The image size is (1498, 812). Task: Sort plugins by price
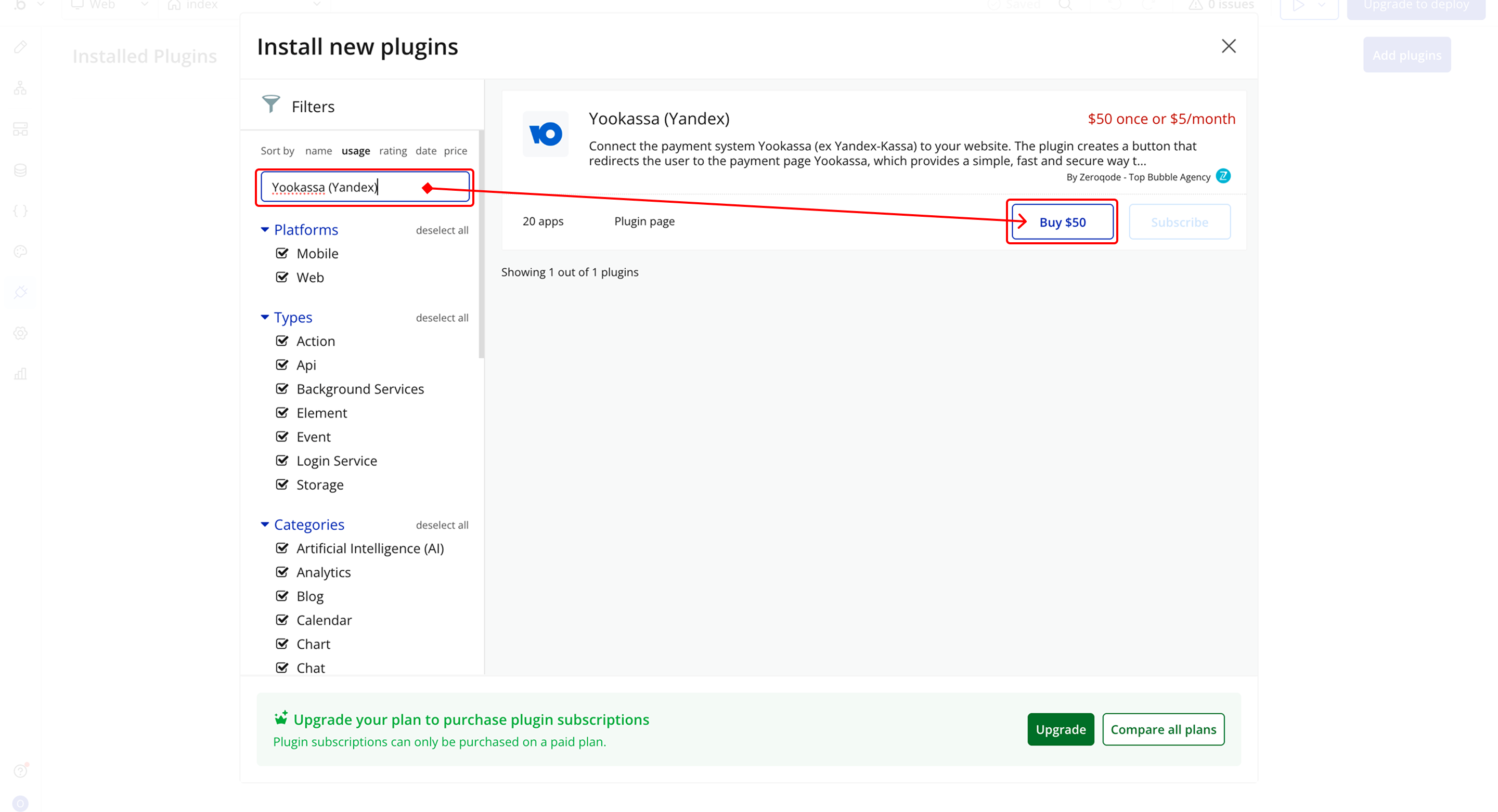pos(455,151)
